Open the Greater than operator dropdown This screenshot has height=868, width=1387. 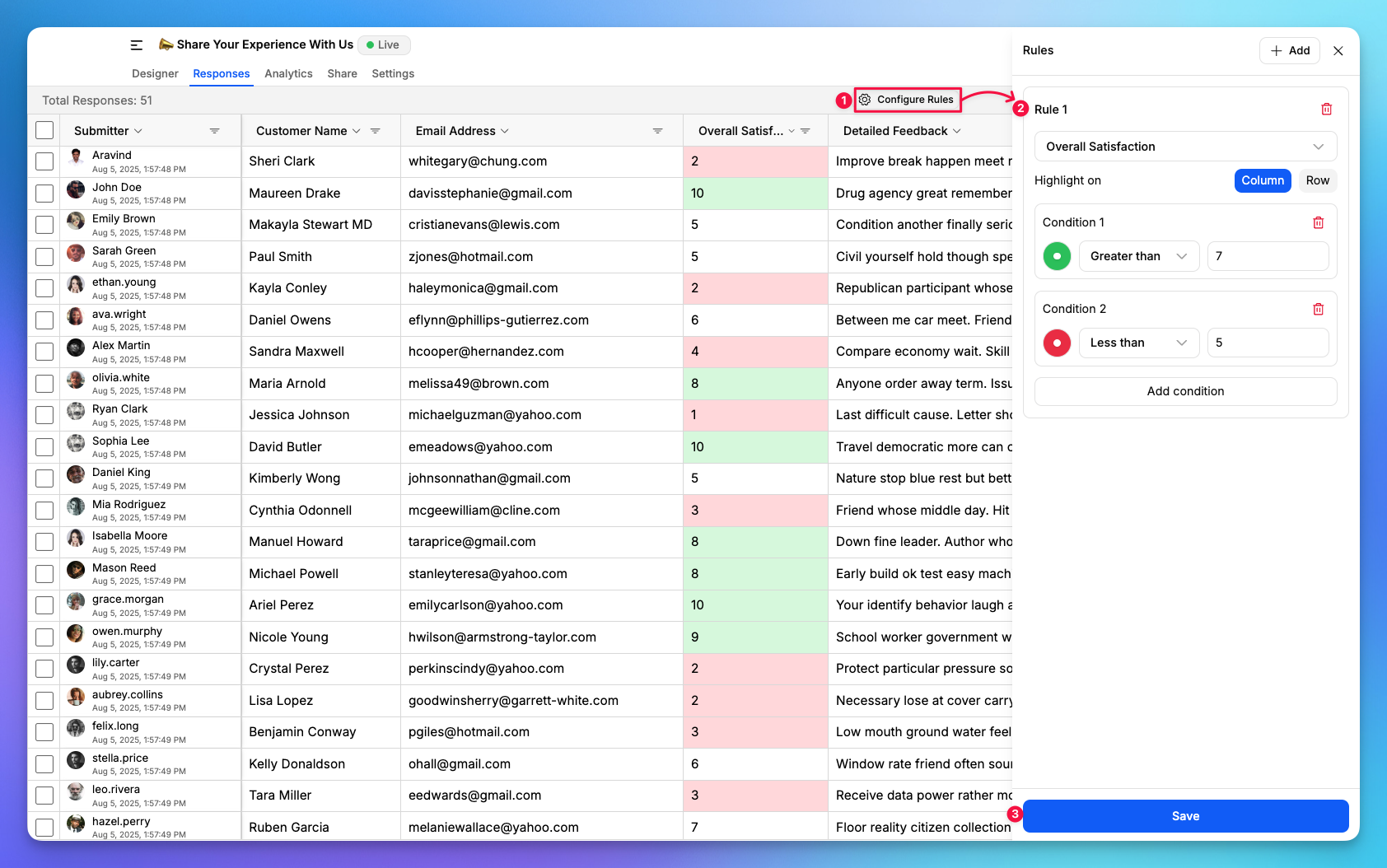pyautogui.click(x=1138, y=256)
